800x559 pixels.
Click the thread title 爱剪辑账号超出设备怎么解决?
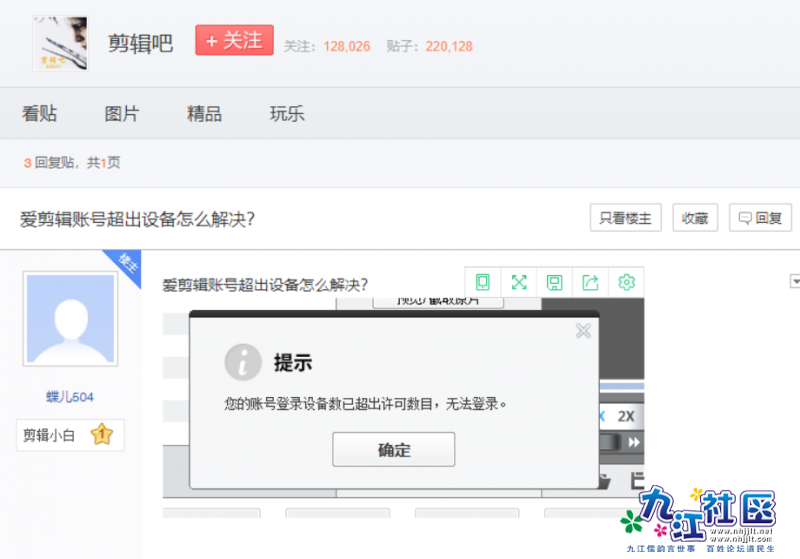(137, 219)
